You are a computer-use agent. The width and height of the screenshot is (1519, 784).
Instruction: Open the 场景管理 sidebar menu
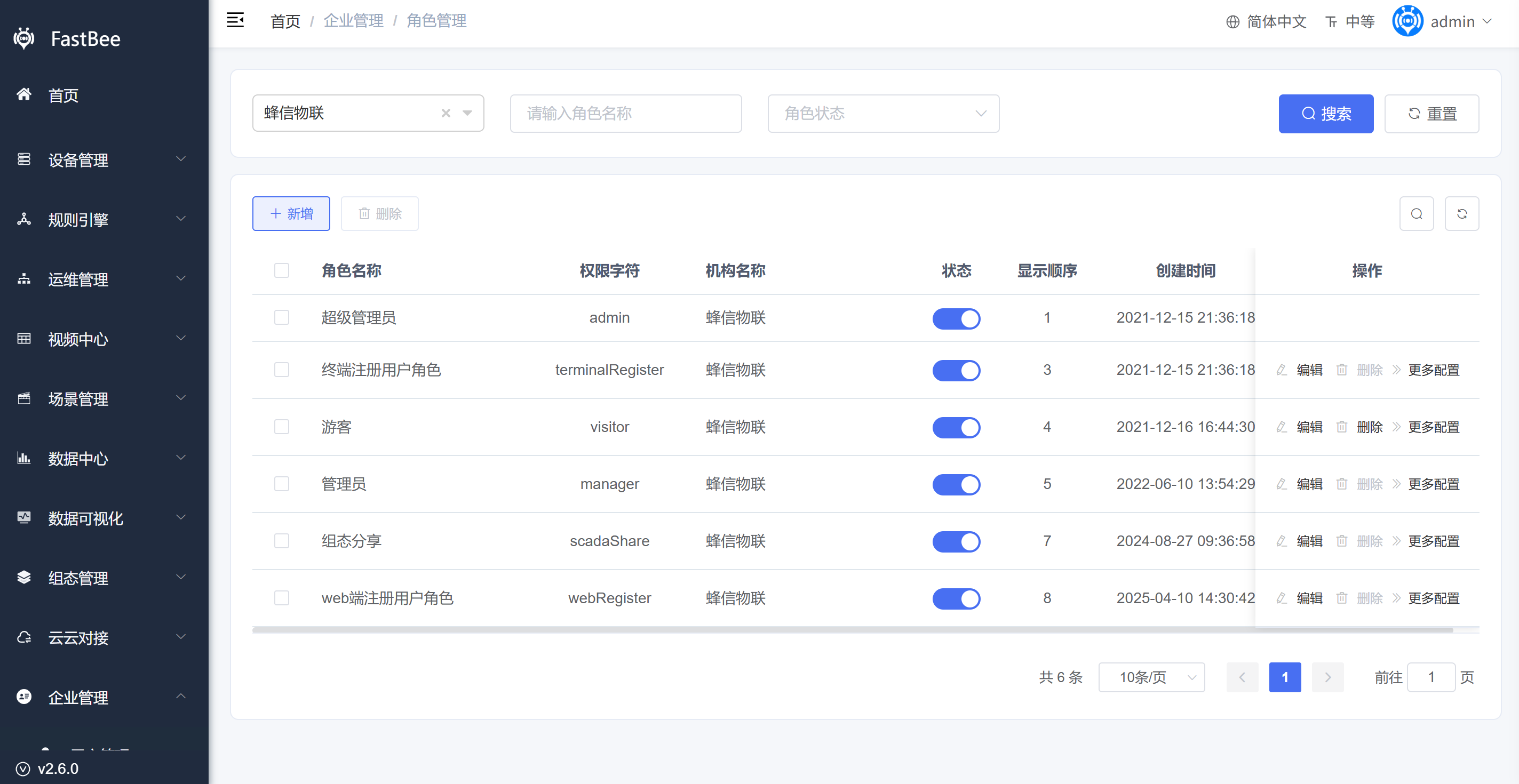105,399
